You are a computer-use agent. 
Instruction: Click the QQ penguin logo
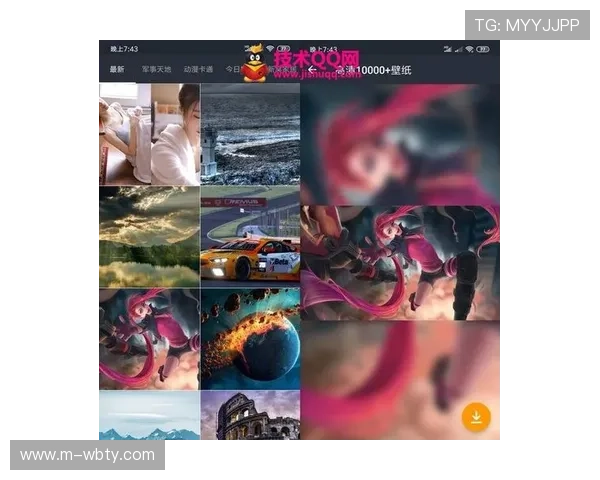pos(255,62)
